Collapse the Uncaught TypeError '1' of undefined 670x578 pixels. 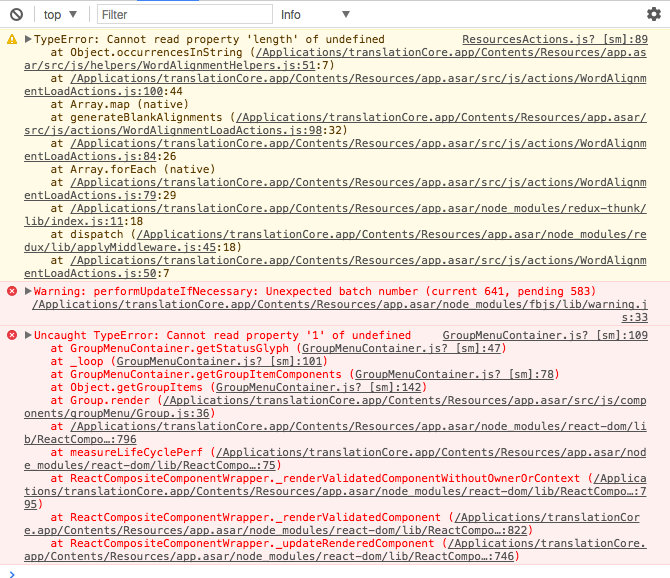(28, 335)
